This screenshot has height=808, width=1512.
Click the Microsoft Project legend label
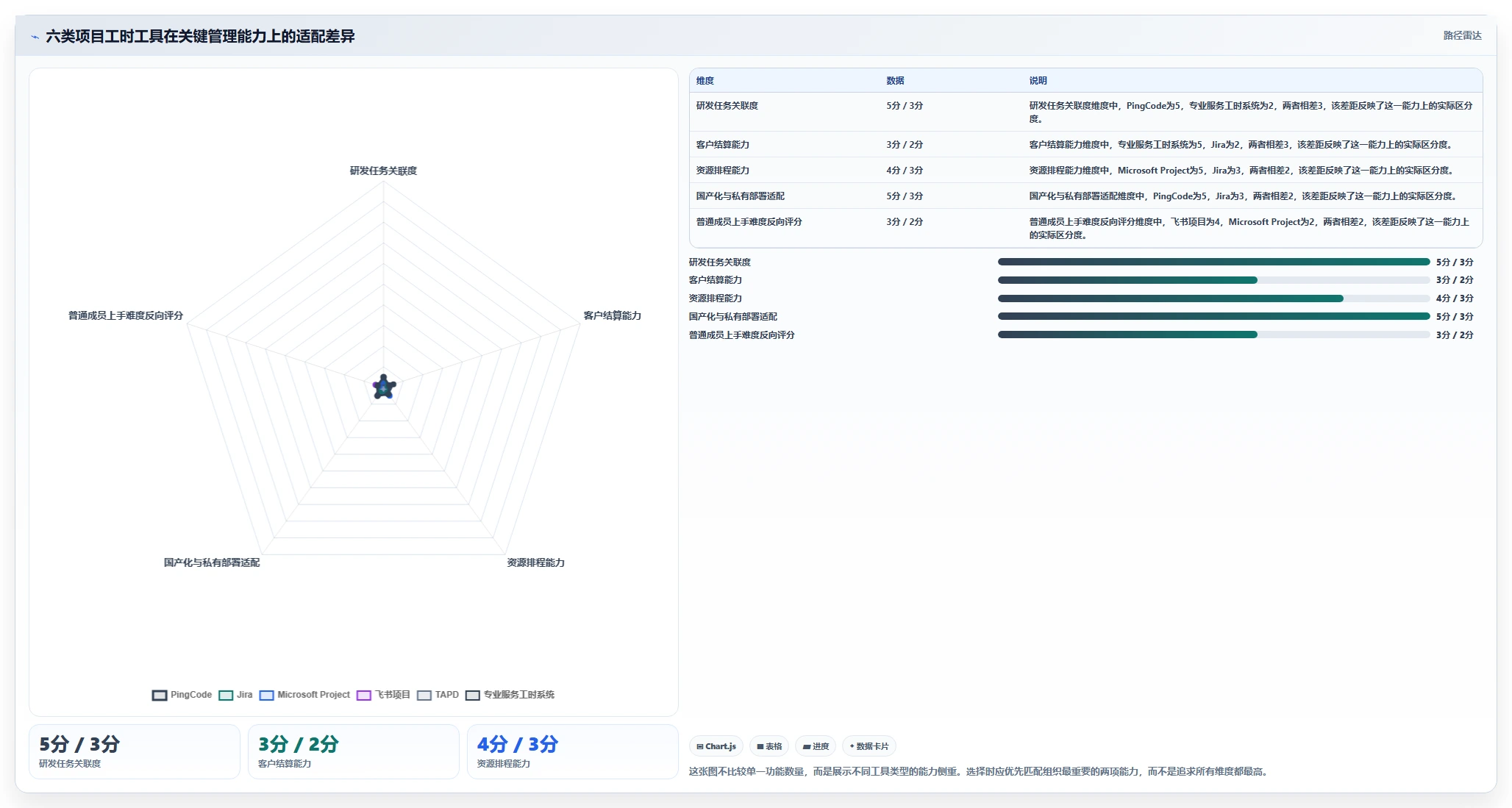click(314, 695)
